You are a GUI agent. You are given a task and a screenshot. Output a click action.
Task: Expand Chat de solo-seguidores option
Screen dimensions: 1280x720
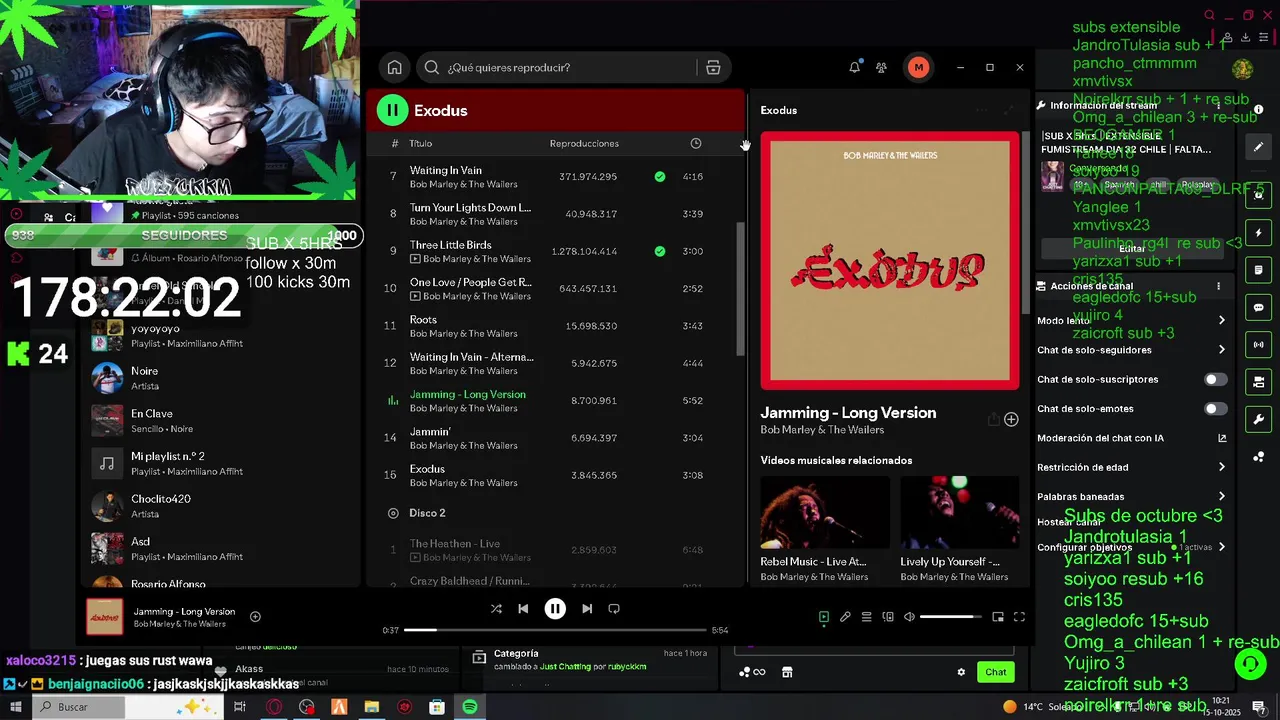pyautogui.click(x=1131, y=350)
